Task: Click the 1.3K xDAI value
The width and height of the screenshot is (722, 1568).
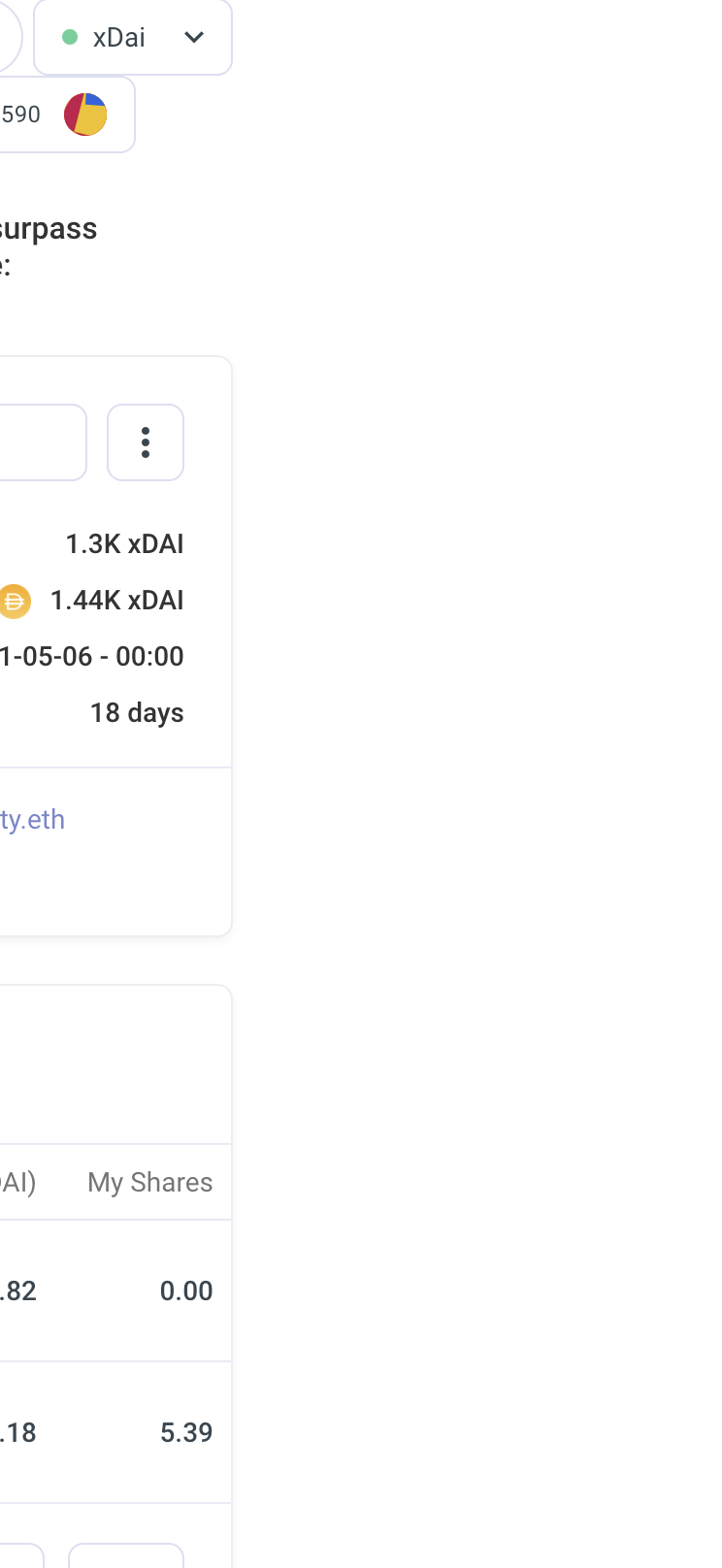Action: [x=124, y=544]
